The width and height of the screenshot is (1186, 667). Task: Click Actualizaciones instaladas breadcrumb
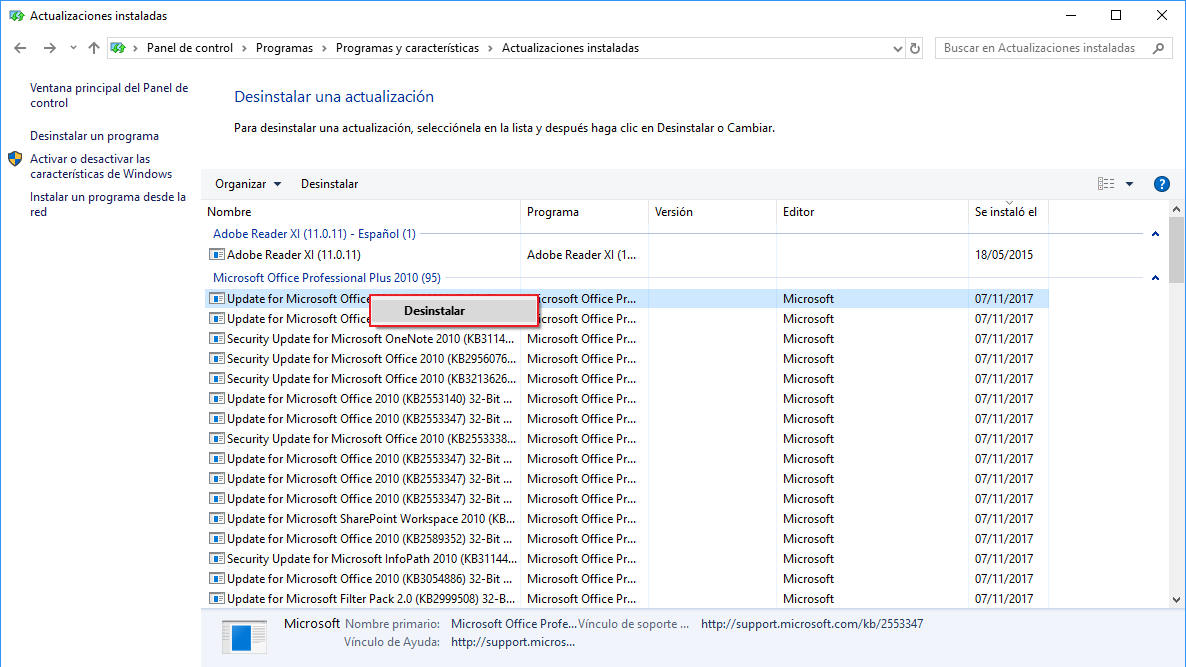click(x=570, y=48)
